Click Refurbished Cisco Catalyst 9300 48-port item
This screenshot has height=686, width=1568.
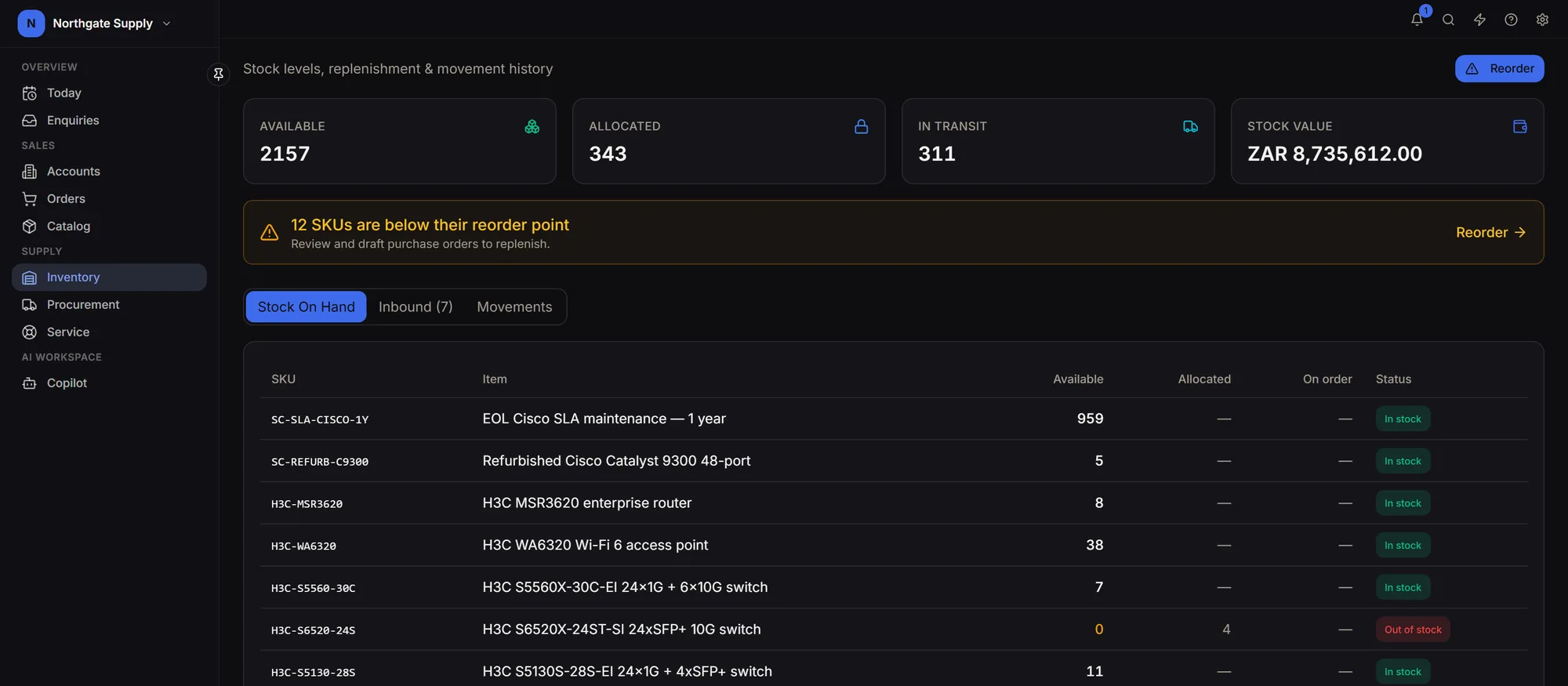point(616,461)
